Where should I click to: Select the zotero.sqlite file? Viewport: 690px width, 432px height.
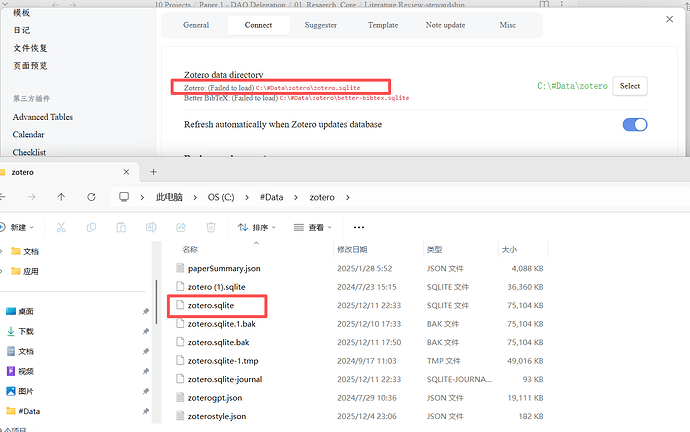point(209,305)
